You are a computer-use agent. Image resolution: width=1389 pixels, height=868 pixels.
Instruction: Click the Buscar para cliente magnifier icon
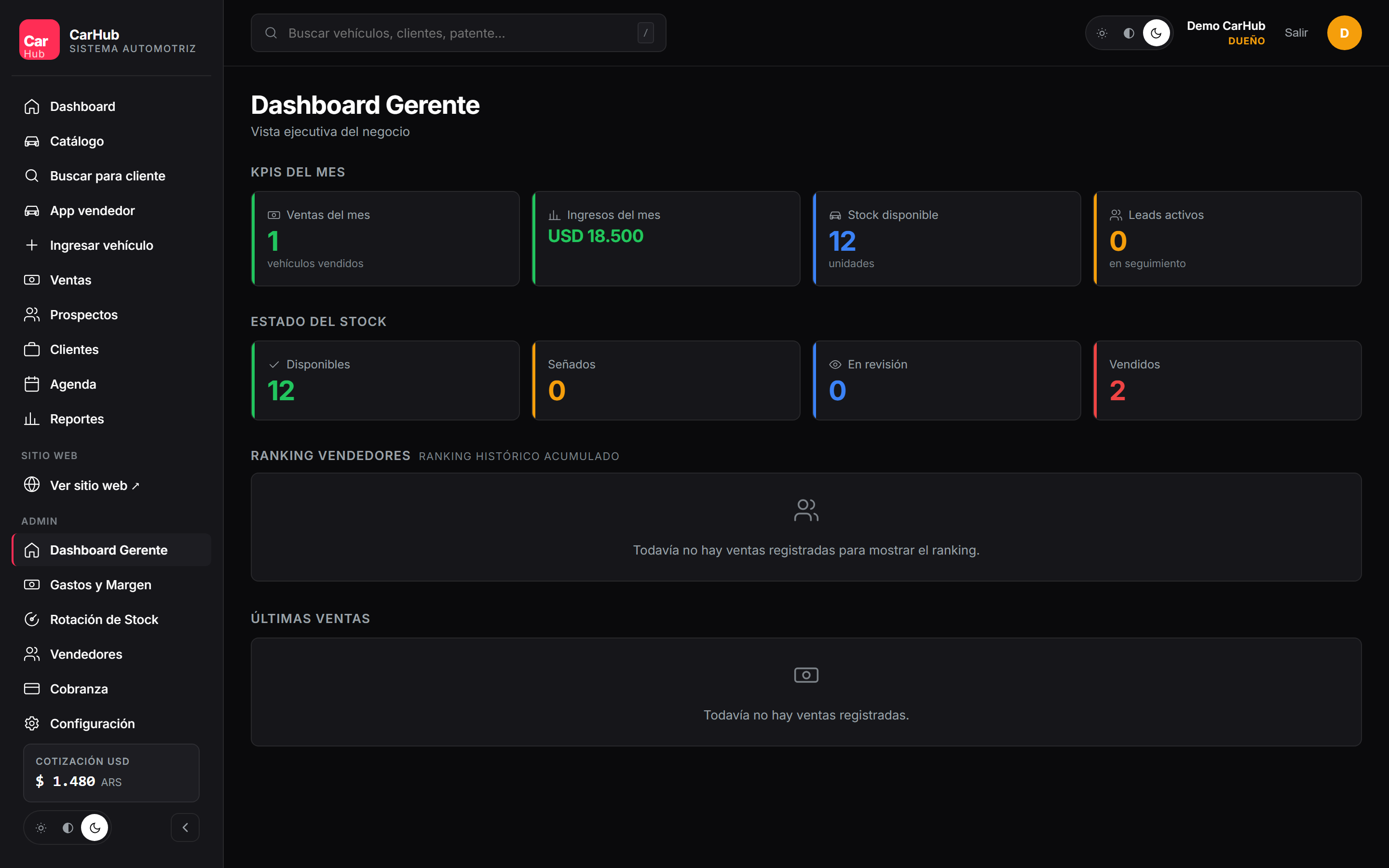tap(31, 176)
